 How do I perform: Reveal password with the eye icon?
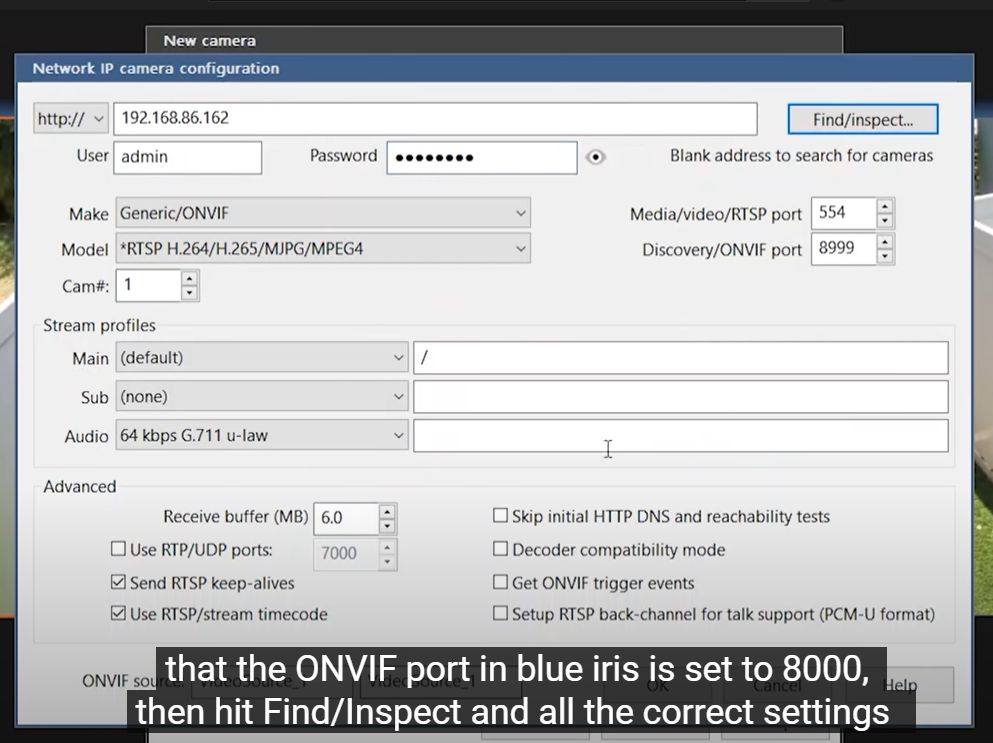coord(596,157)
